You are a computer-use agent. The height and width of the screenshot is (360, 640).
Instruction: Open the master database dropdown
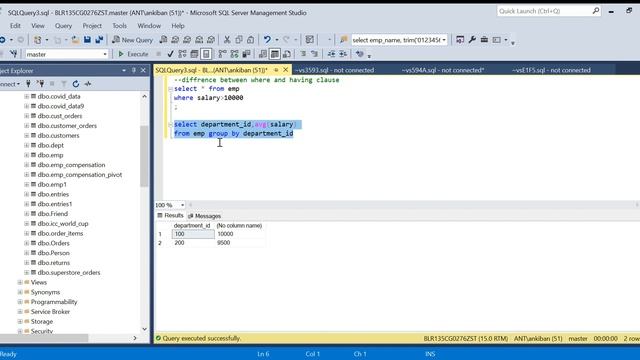coord(105,54)
